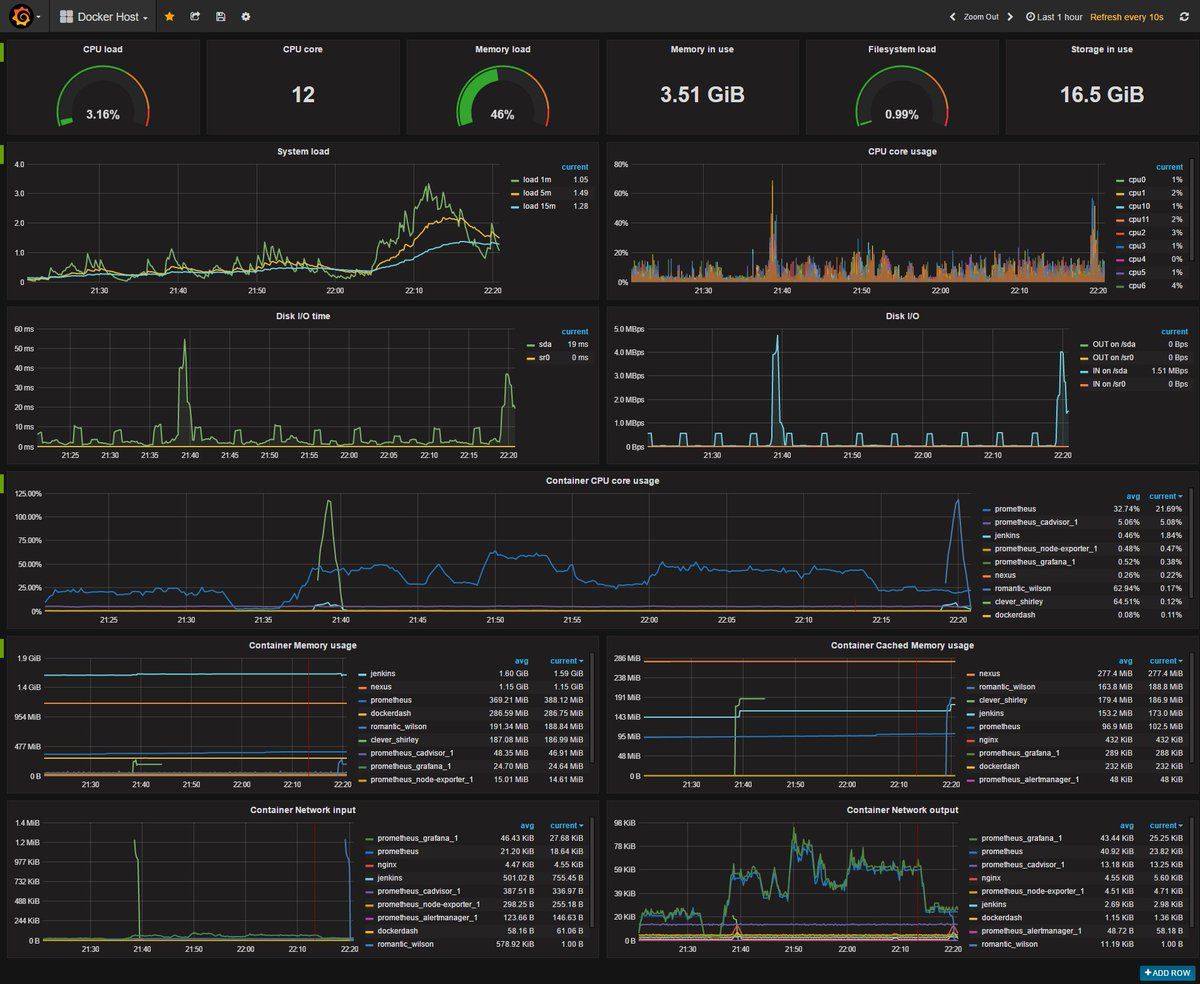This screenshot has height=984, width=1200.
Task: Open the Container CPU core usage title dropdown
Action: pos(602,481)
